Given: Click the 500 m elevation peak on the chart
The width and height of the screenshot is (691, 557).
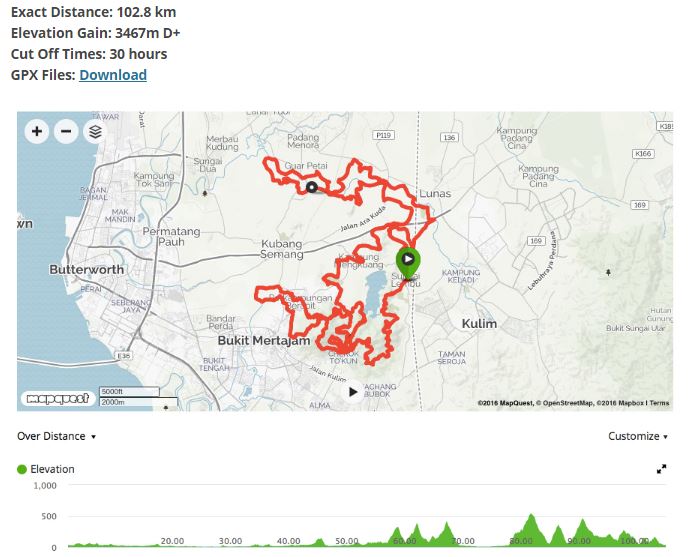Looking at the screenshot, I should (x=531, y=515).
